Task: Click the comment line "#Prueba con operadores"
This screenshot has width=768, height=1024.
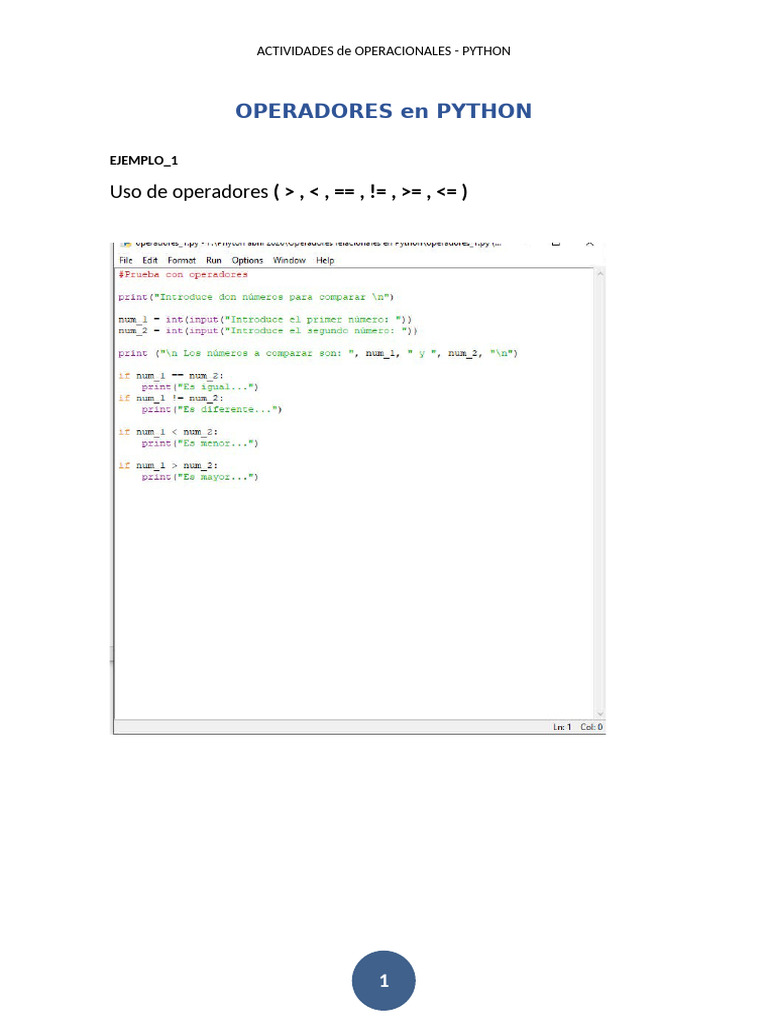Action: coord(183,274)
